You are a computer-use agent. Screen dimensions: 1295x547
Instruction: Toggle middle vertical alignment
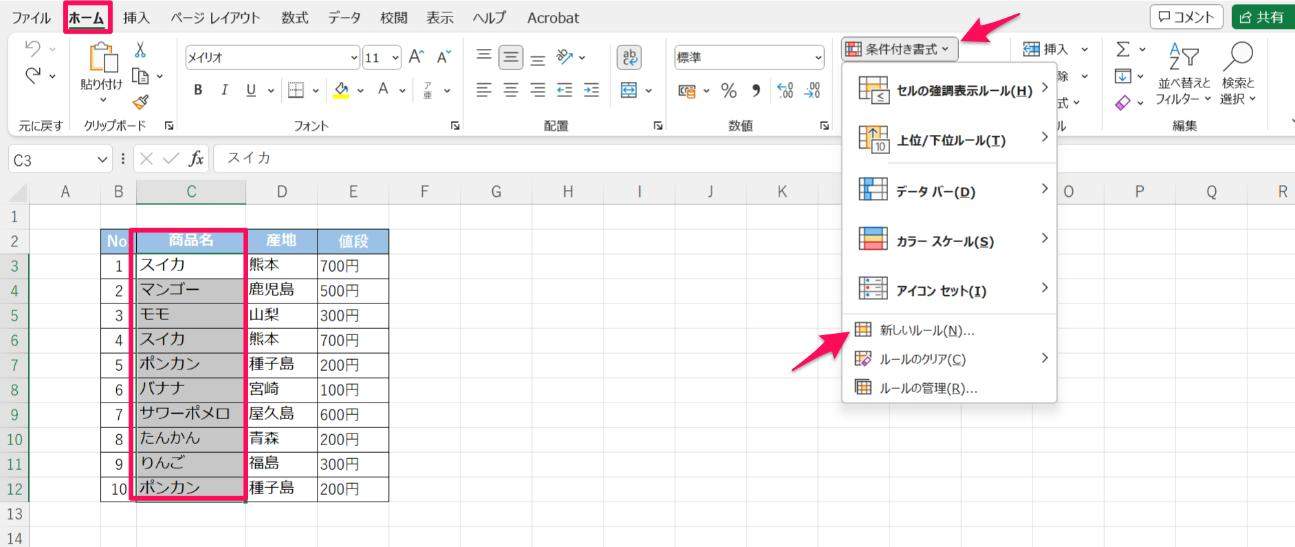[511, 57]
